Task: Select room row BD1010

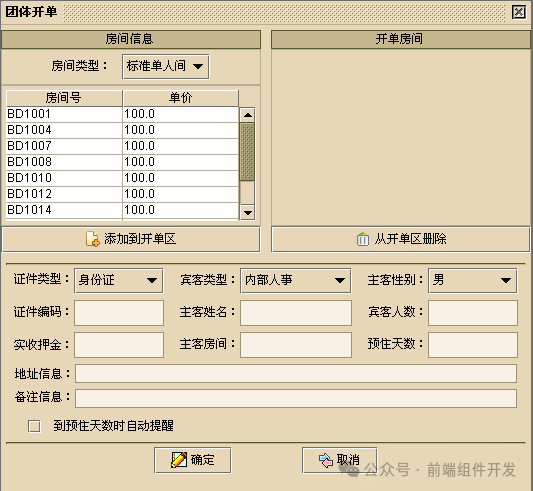Action: pos(122,178)
